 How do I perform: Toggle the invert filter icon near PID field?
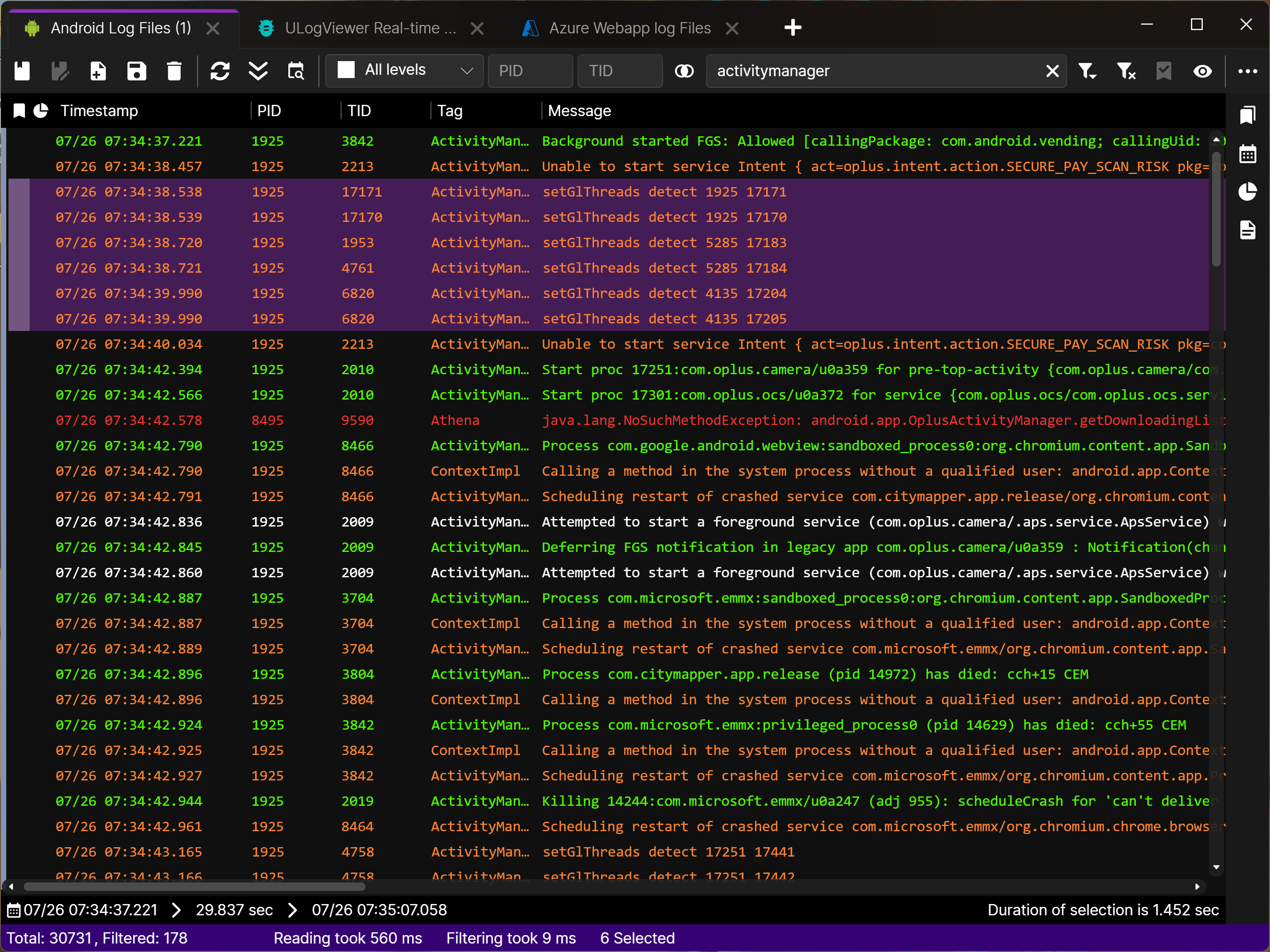coord(684,71)
